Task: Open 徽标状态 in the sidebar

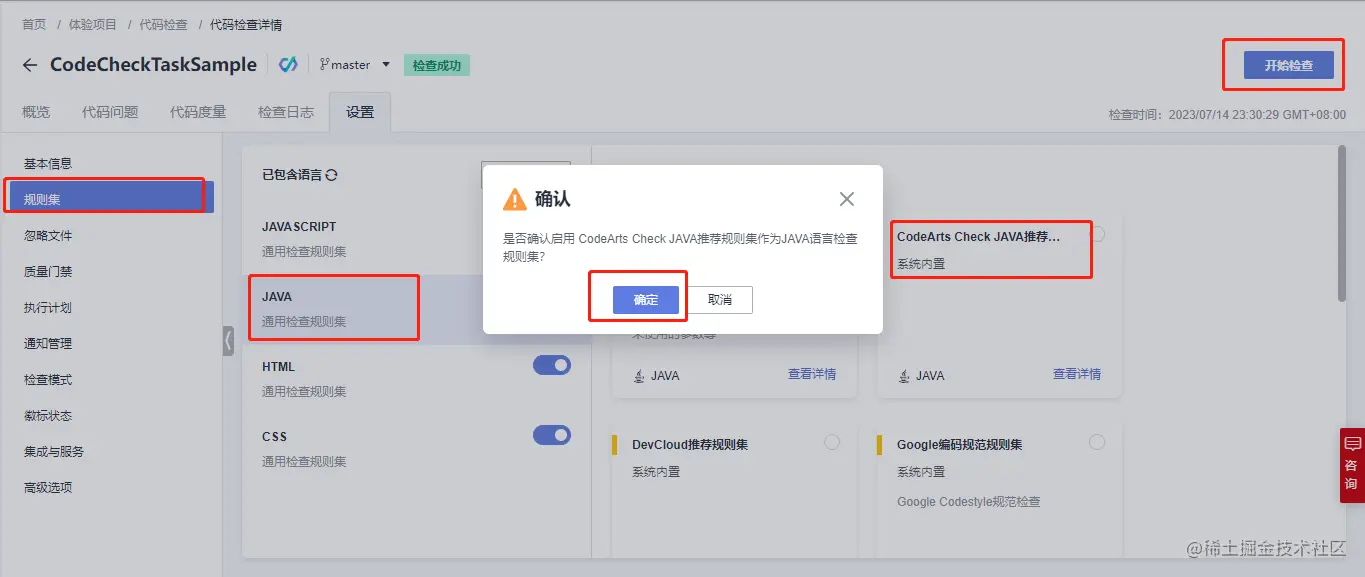Action: tap(48, 416)
